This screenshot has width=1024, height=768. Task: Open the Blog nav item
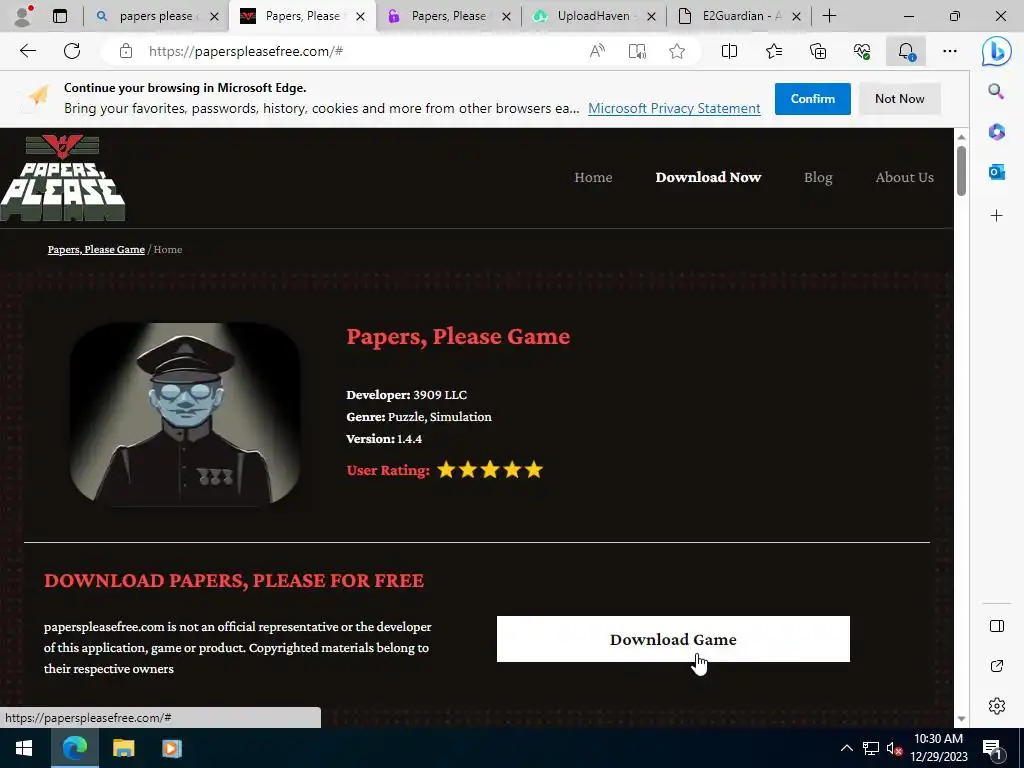point(818,177)
